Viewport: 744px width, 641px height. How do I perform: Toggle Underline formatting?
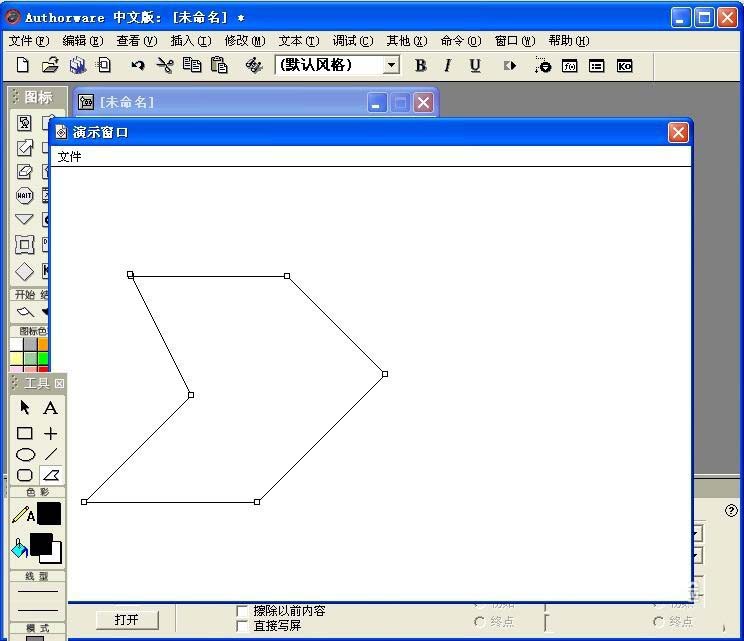[474, 65]
